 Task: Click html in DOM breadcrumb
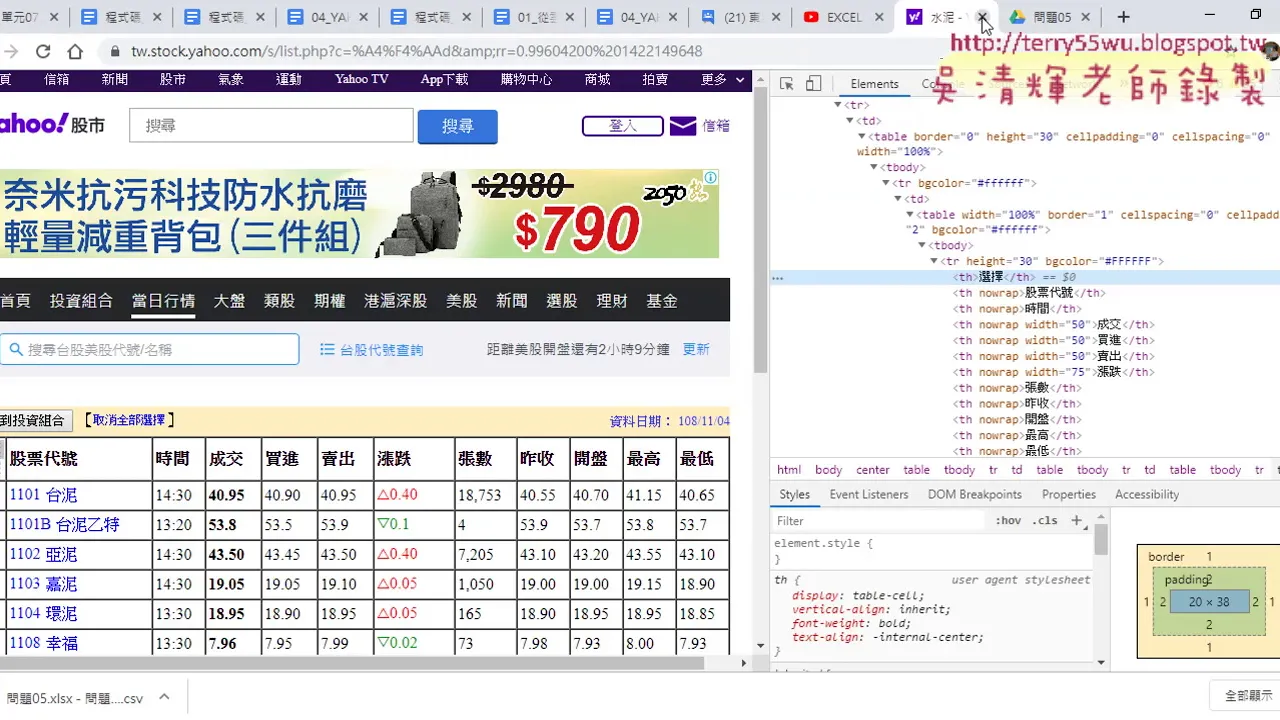coord(789,470)
